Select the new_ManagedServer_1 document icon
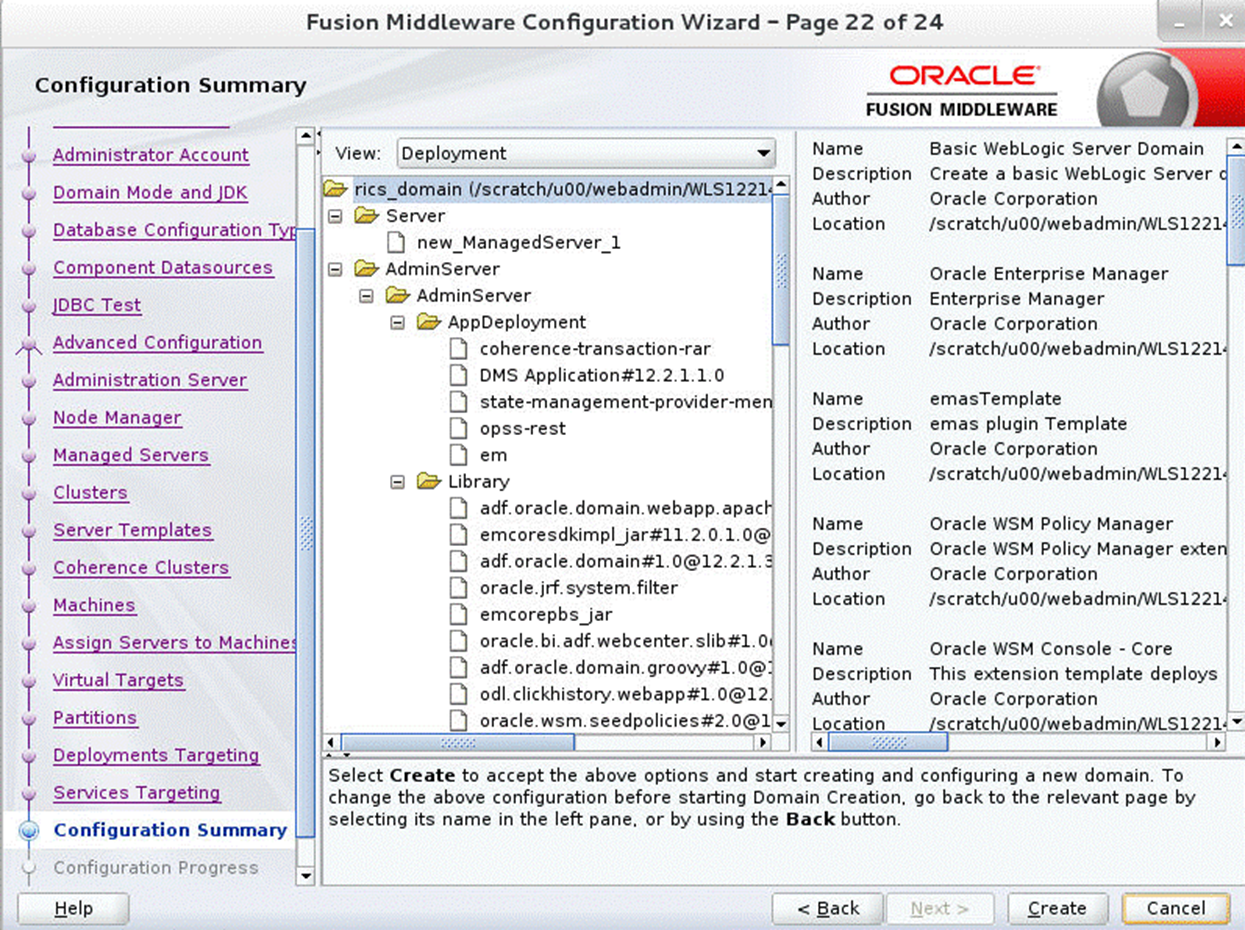 [x=398, y=242]
